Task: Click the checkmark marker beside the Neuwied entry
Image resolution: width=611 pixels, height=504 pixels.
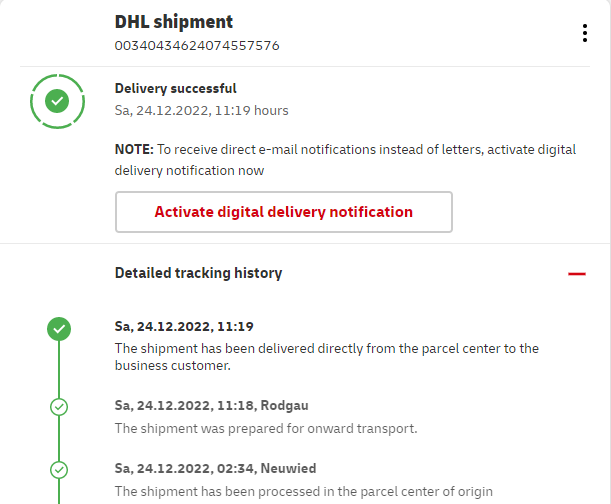Action: [x=59, y=469]
